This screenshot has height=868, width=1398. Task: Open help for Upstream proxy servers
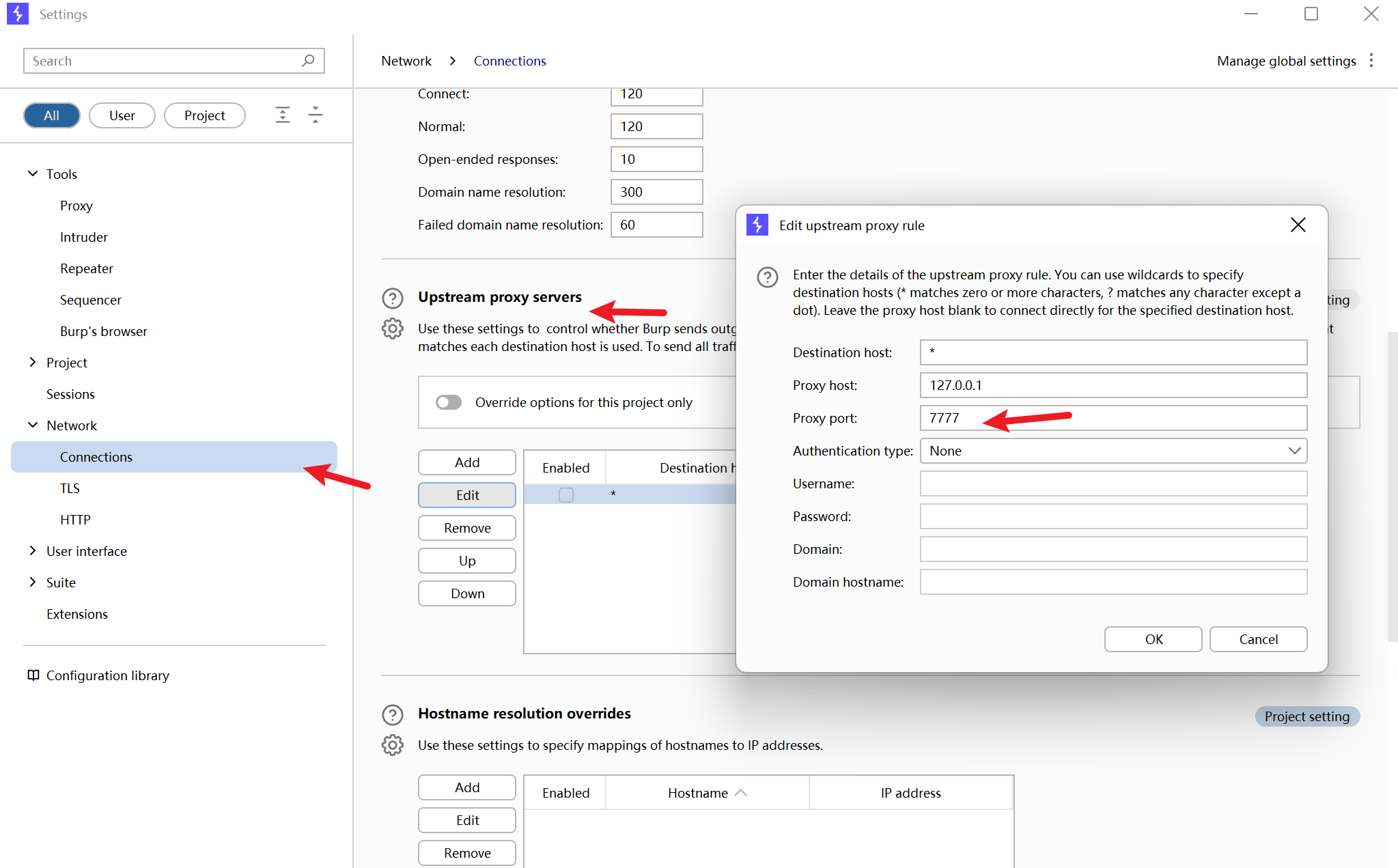pos(393,298)
